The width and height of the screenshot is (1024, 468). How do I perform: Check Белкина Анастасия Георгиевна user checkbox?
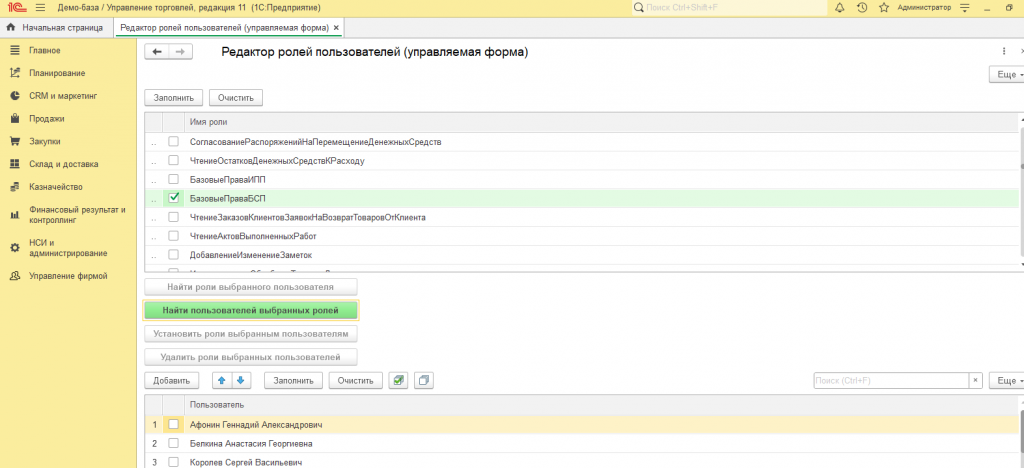point(173,443)
